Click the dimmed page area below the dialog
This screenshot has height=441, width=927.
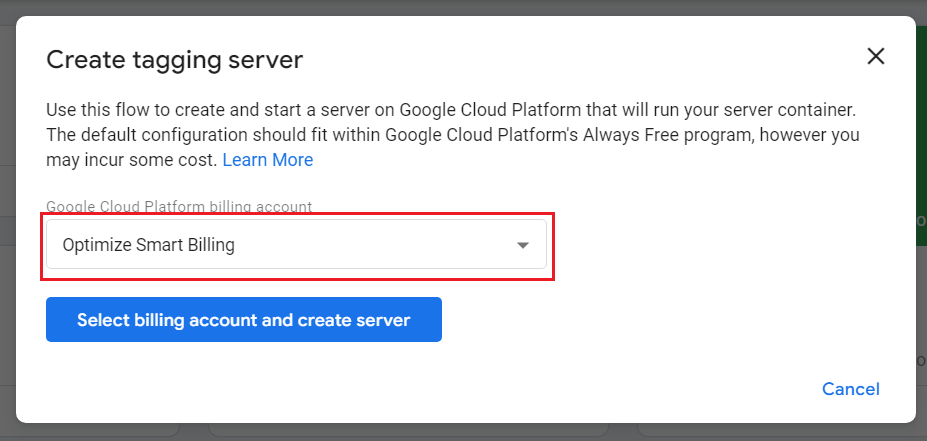(460, 432)
